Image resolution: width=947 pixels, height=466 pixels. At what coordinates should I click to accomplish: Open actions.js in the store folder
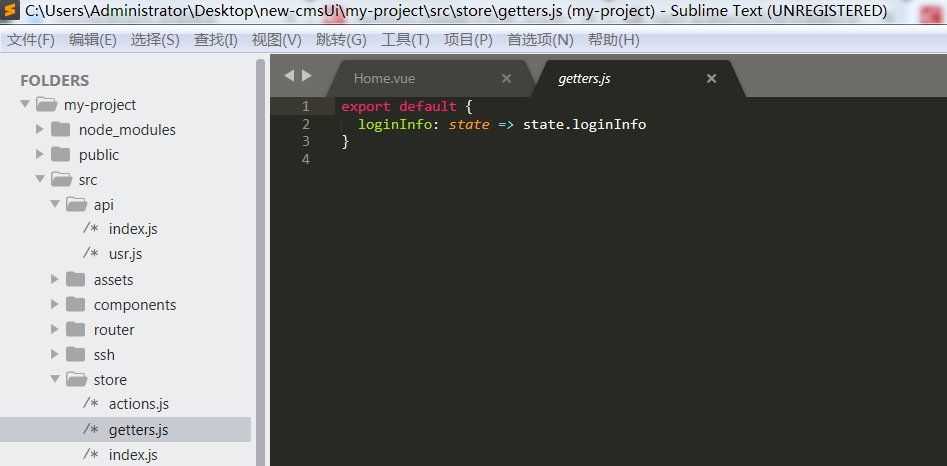[x=138, y=403]
